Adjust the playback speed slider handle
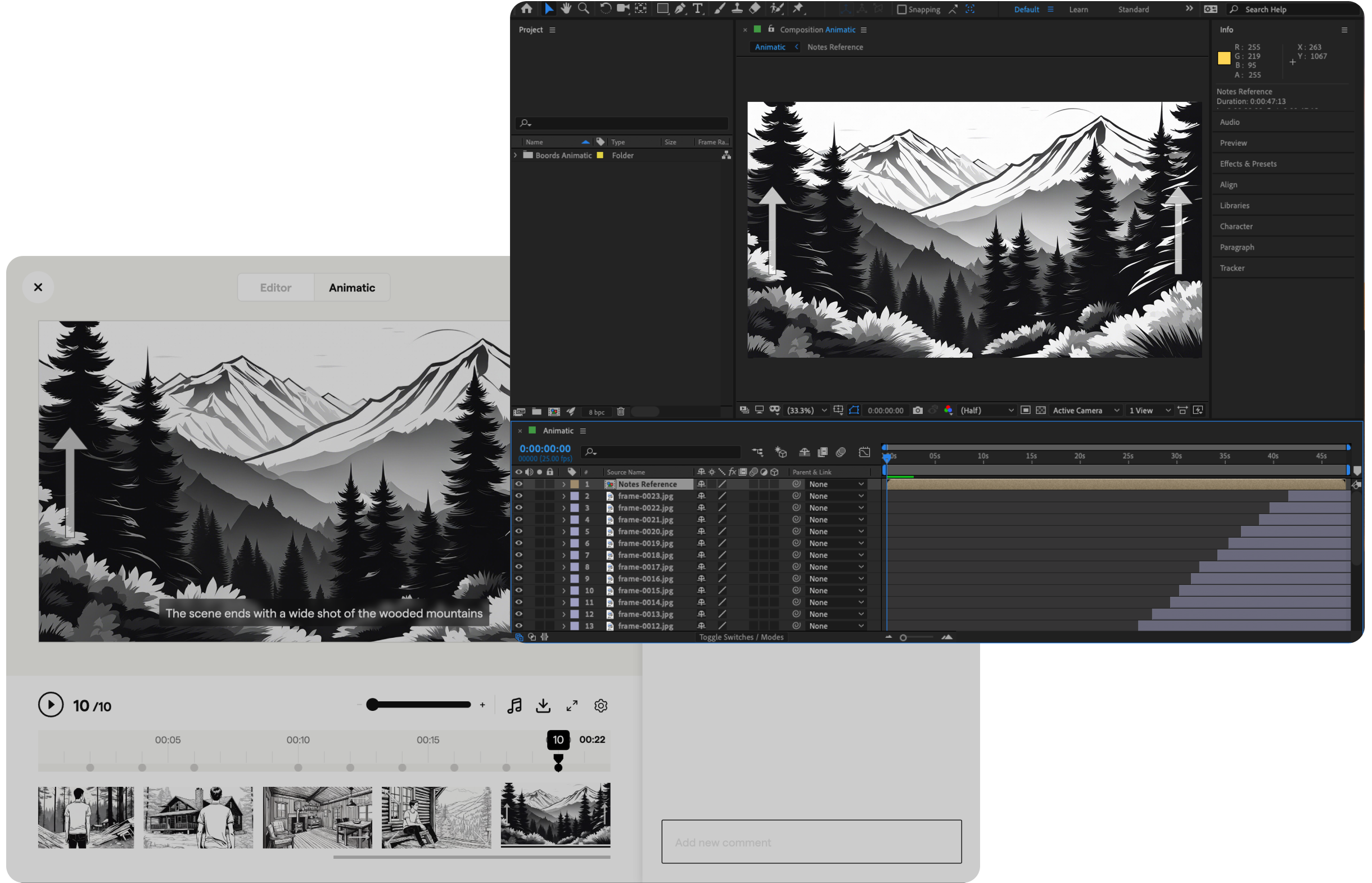This screenshot has height=883, width=1372. [x=372, y=705]
